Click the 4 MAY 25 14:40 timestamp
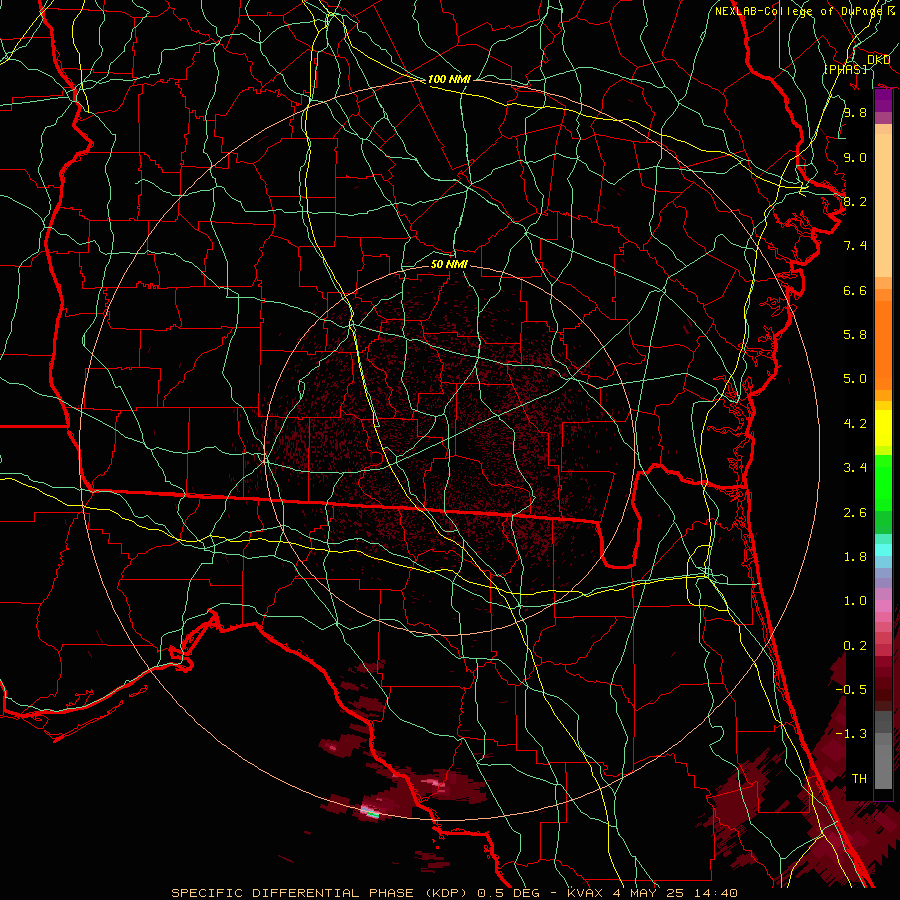 pos(676,893)
